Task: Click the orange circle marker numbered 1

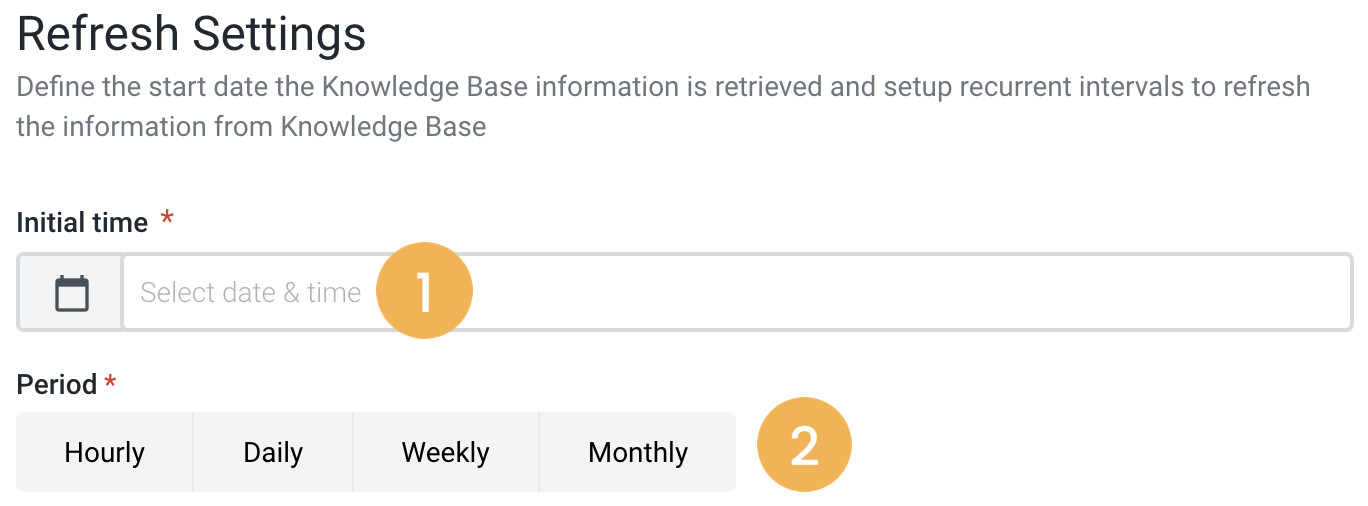Action: 424,291
